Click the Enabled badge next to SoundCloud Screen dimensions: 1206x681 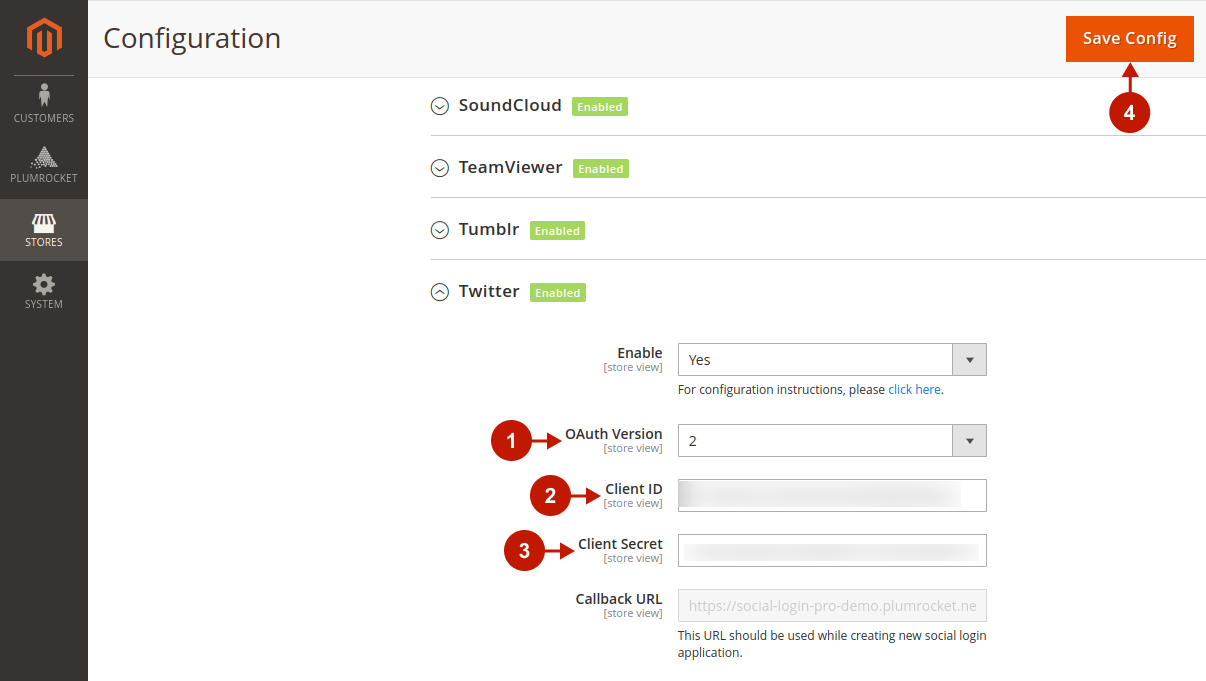click(x=600, y=107)
